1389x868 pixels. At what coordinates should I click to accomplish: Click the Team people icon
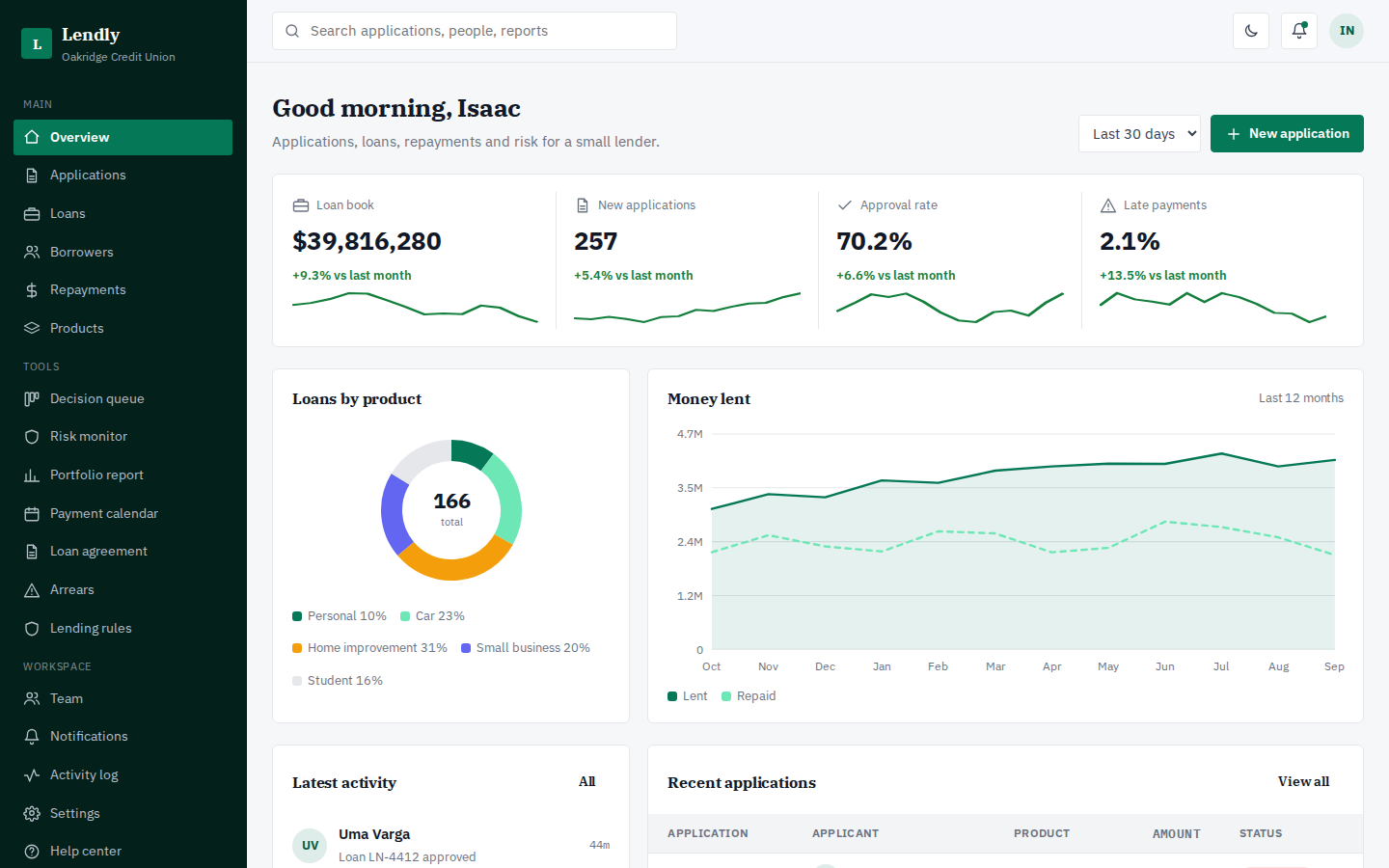32,698
